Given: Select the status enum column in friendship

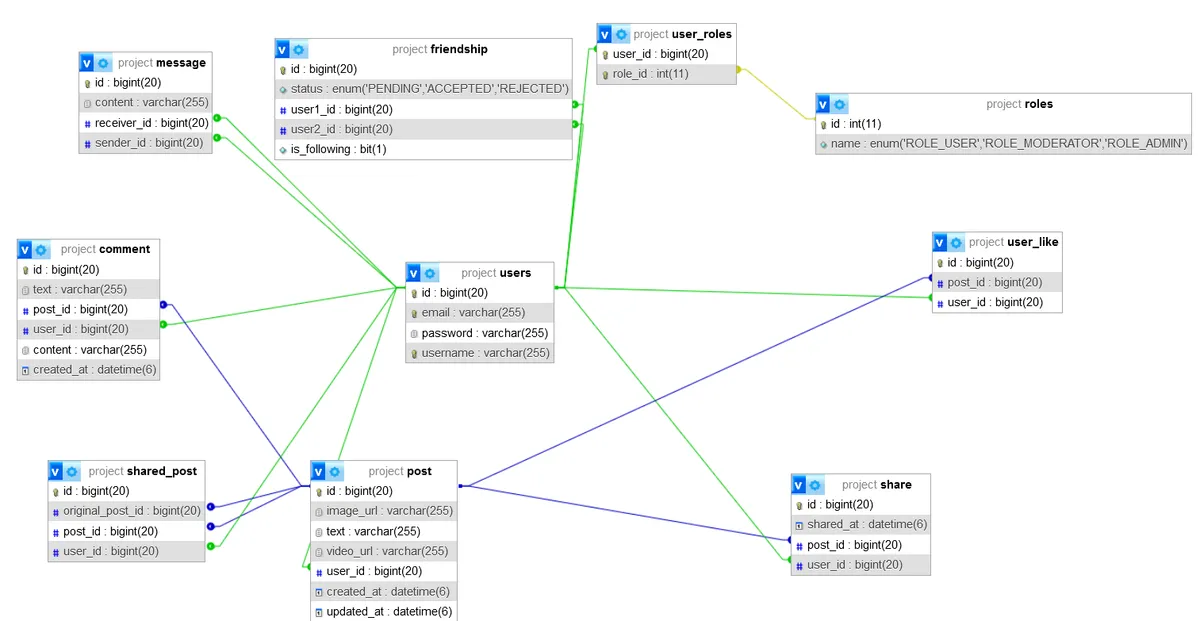Looking at the screenshot, I should (x=424, y=89).
